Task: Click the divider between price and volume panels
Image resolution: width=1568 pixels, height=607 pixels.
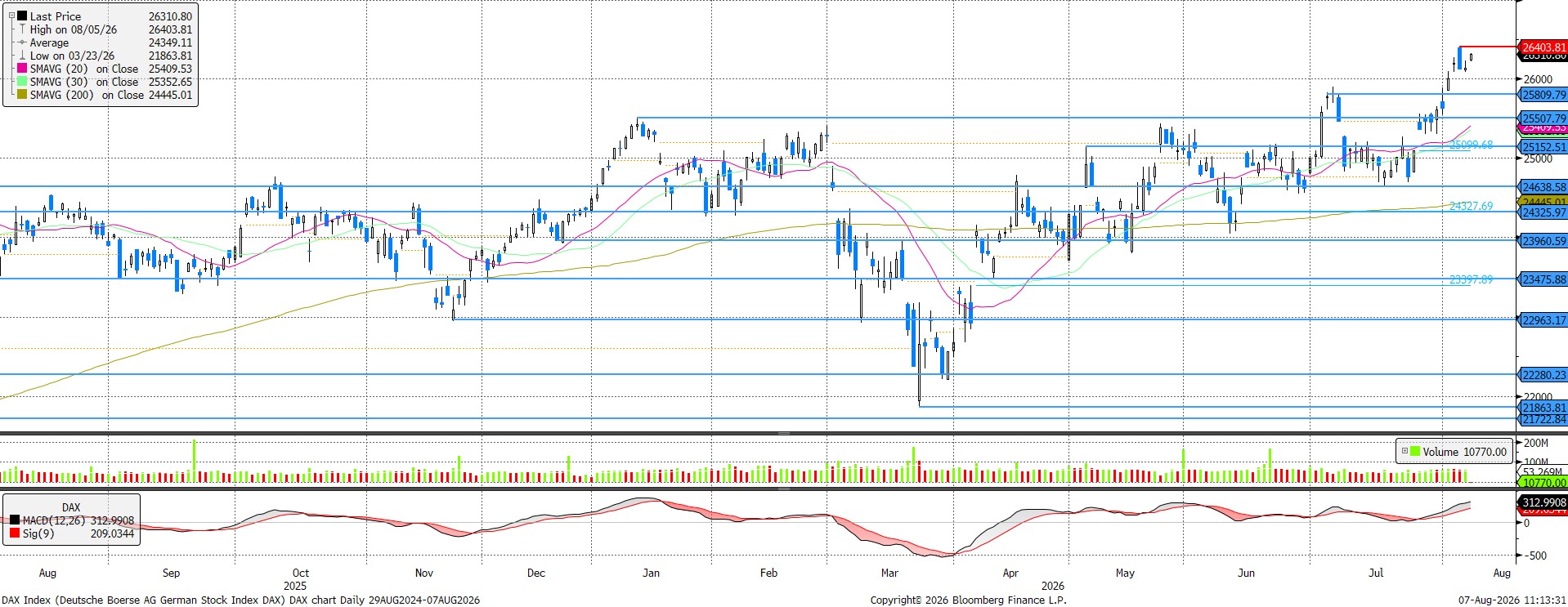Action: [x=784, y=433]
